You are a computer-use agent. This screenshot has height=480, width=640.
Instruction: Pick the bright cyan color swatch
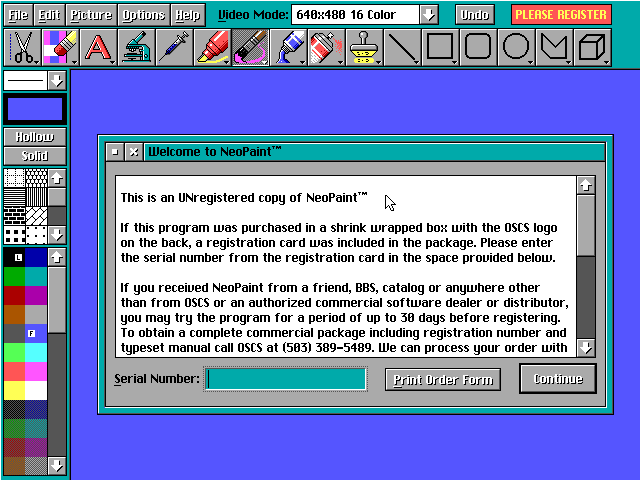36,353
